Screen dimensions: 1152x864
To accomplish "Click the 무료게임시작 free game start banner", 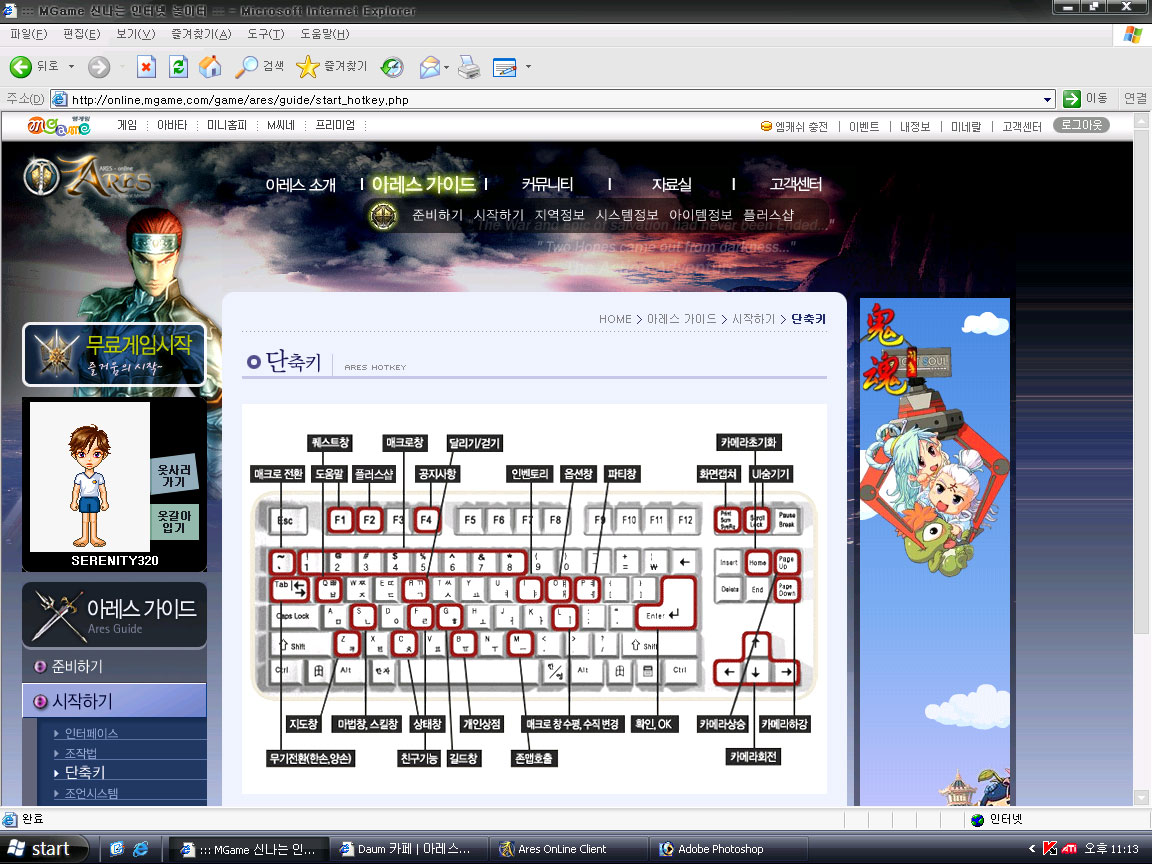I will pyautogui.click(x=113, y=354).
